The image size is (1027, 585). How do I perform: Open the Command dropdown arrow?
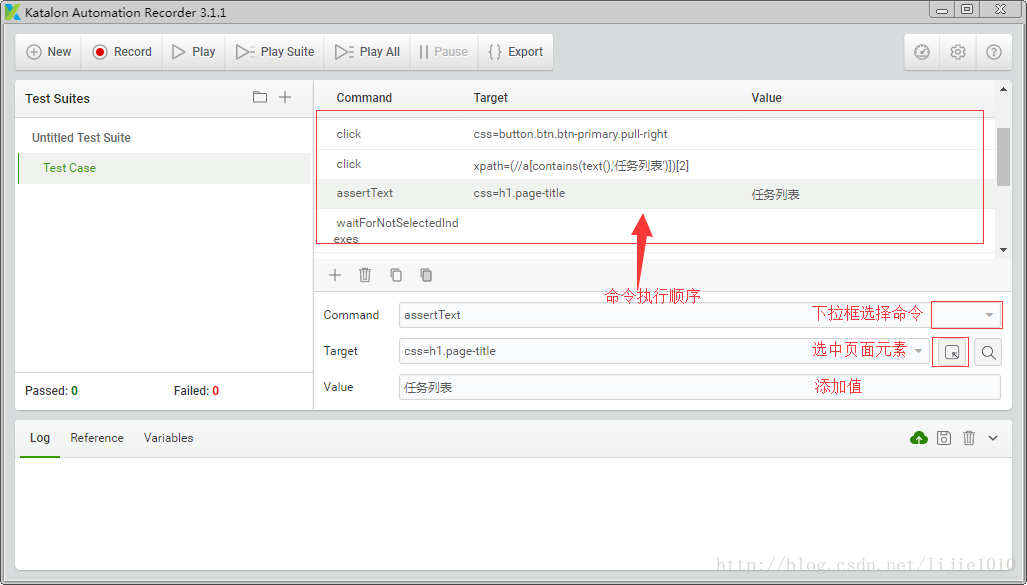[x=989, y=315]
